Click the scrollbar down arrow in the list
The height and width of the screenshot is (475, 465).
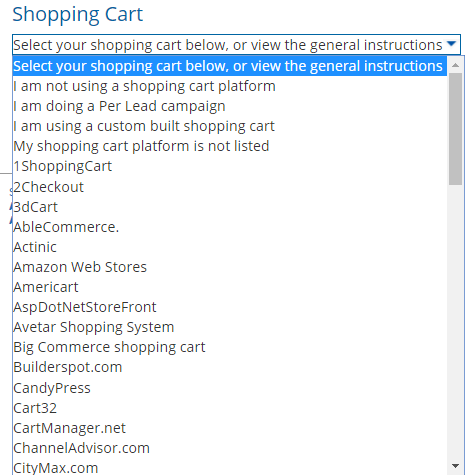tap(455, 466)
